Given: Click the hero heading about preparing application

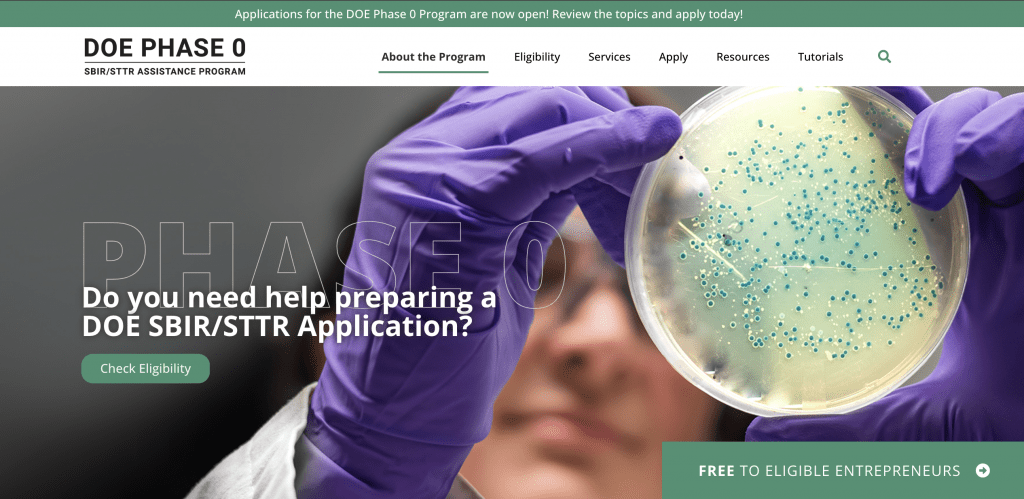Looking at the screenshot, I should 289,312.
